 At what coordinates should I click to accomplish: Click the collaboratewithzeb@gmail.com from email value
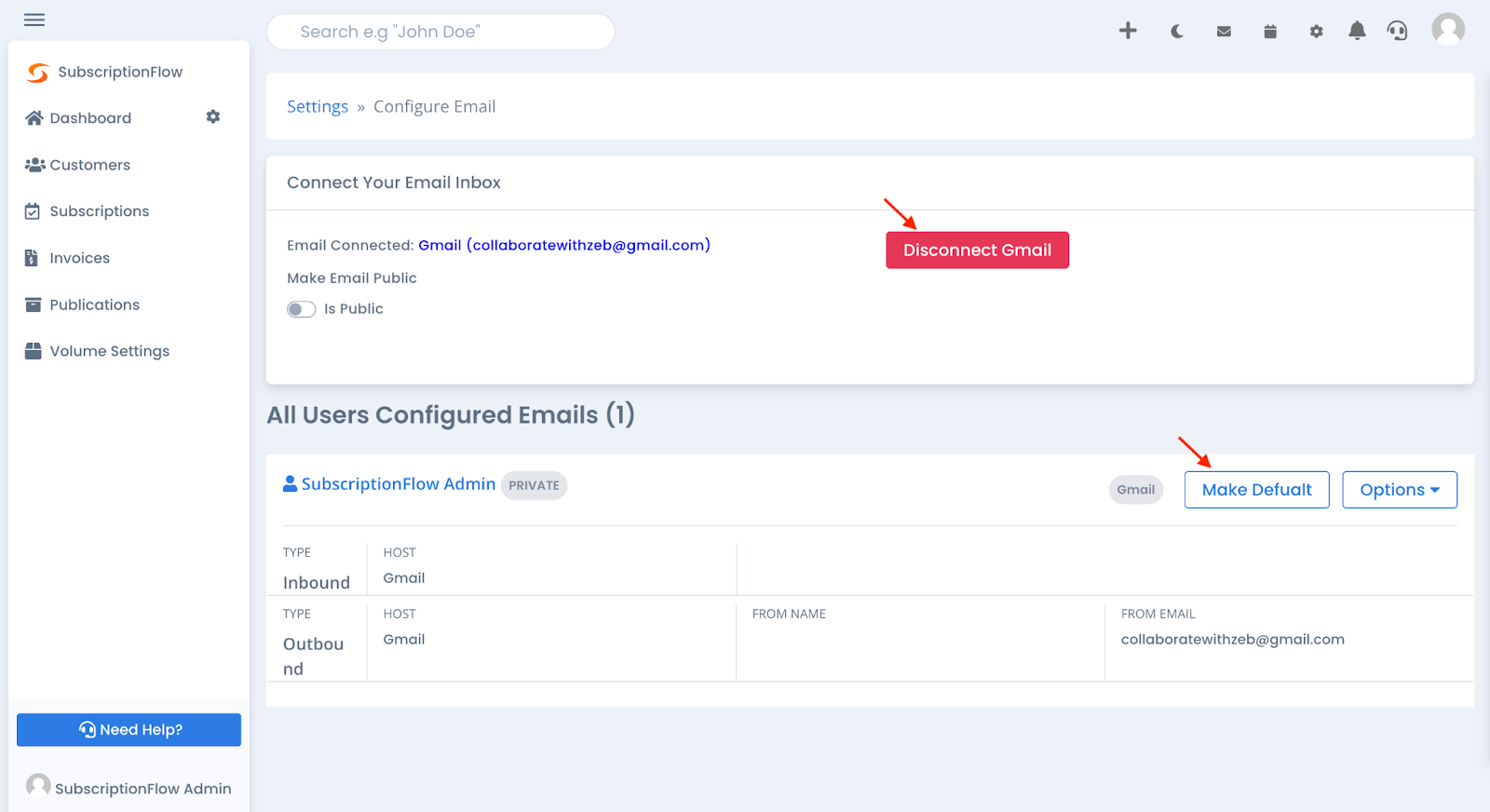[1233, 640]
